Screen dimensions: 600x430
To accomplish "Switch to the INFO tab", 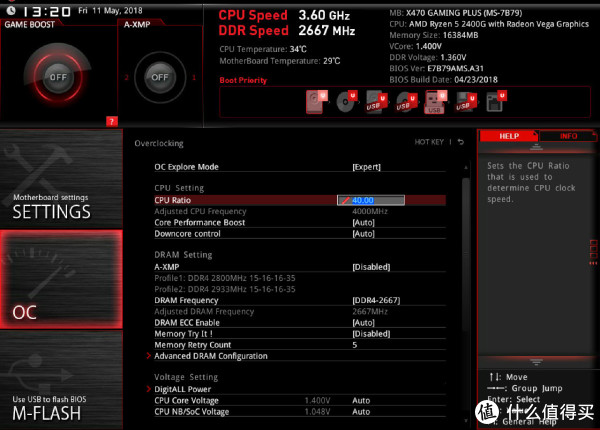I will pos(568,136).
